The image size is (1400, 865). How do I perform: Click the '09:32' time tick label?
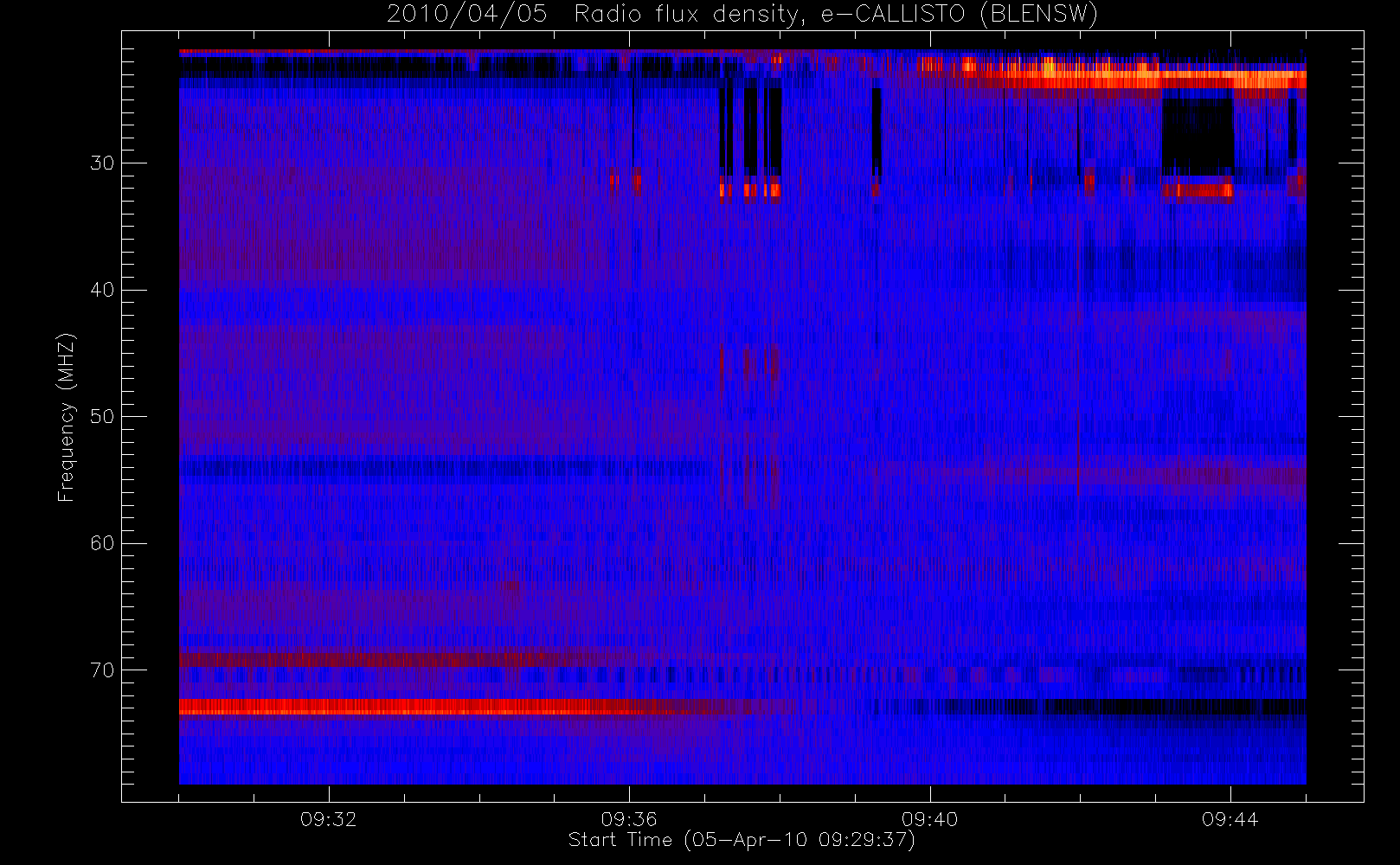(329, 819)
